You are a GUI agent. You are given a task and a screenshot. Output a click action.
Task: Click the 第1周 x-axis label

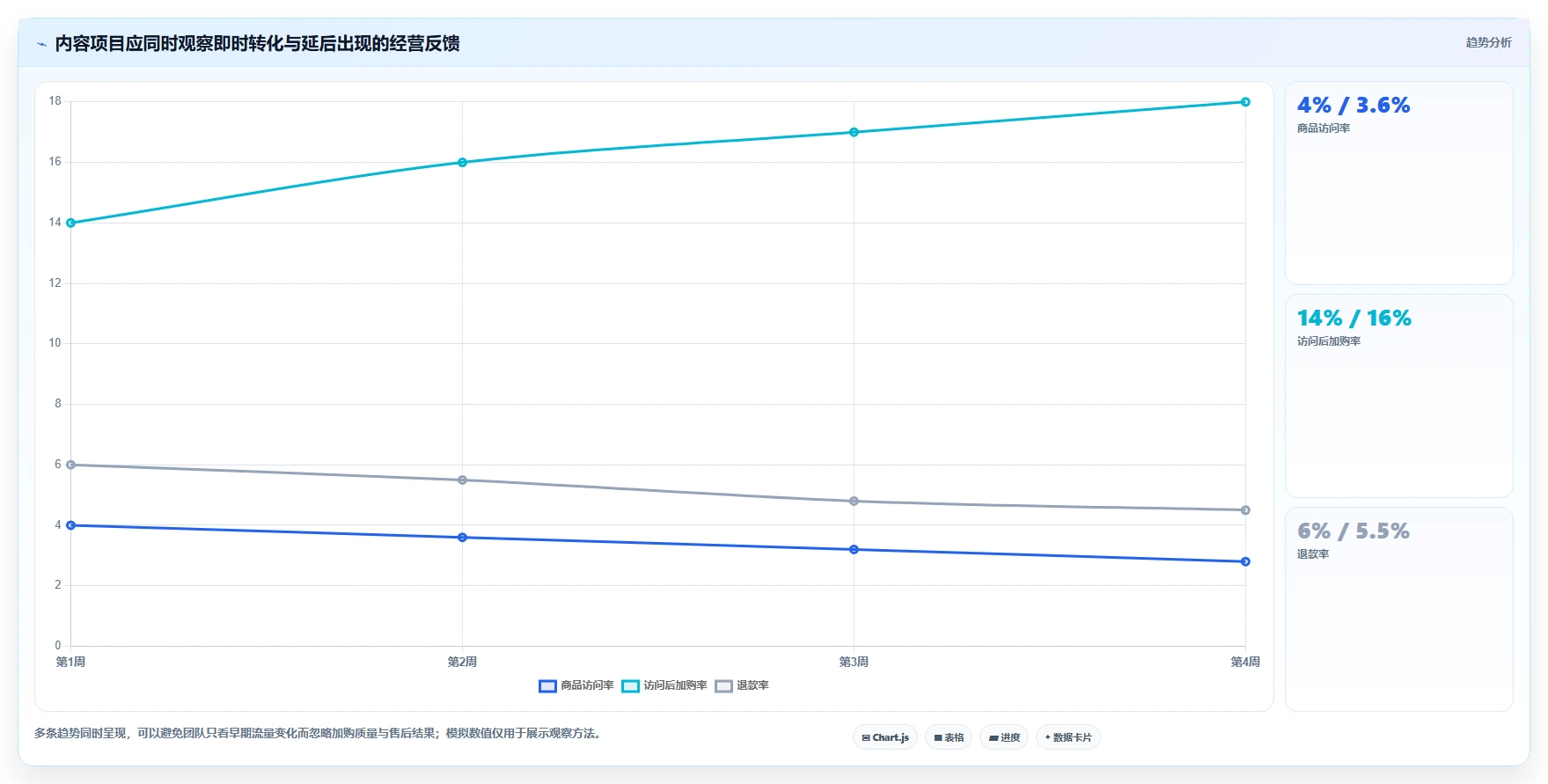(71, 662)
